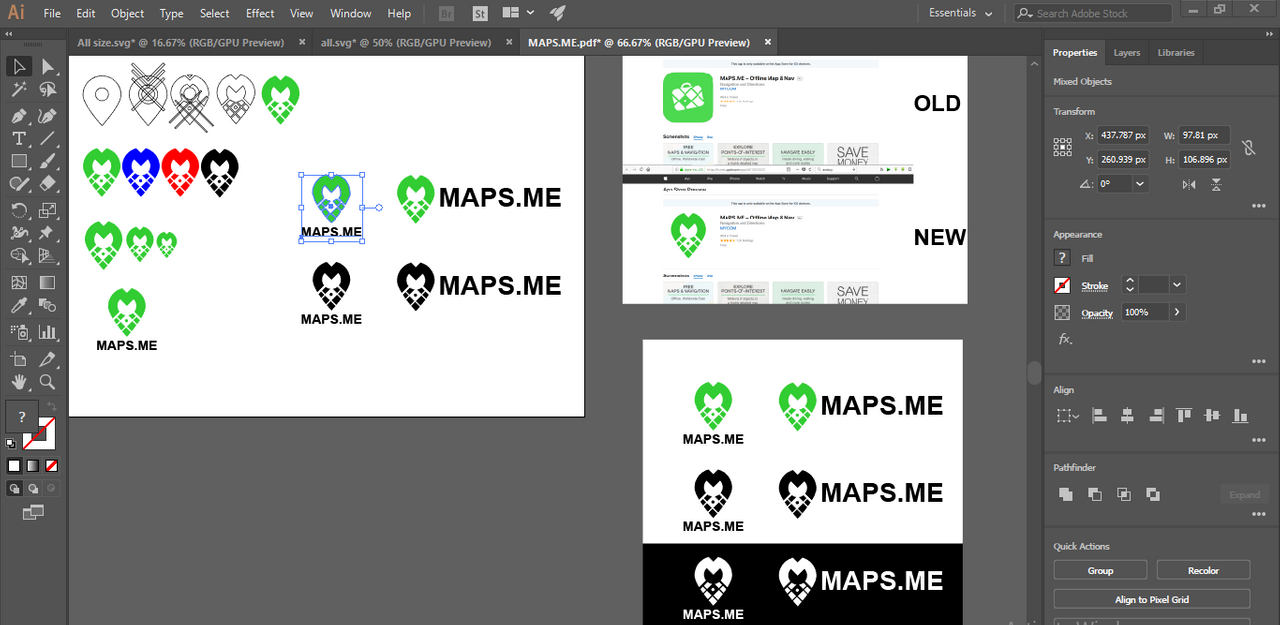Click the underlined Stroke label
This screenshot has width=1280, height=625.
(x=1094, y=286)
